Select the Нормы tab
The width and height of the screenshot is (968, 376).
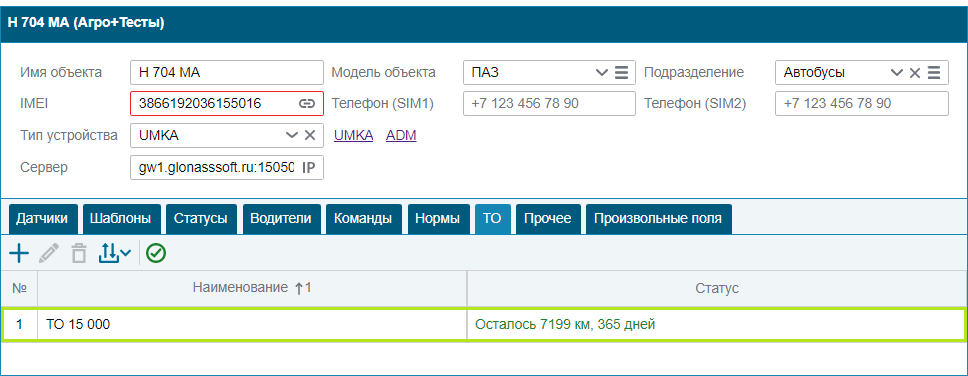pyautogui.click(x=438, y=219)
